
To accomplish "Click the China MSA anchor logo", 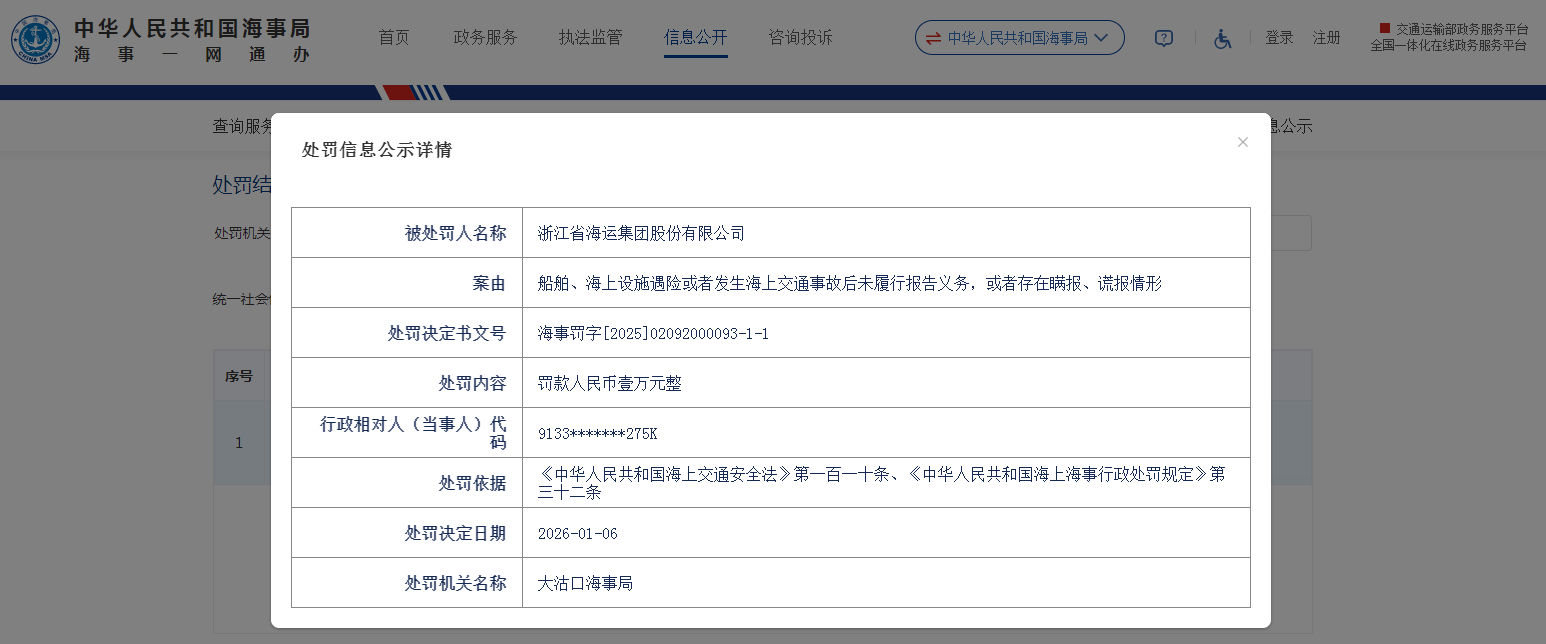I will 35,39.
